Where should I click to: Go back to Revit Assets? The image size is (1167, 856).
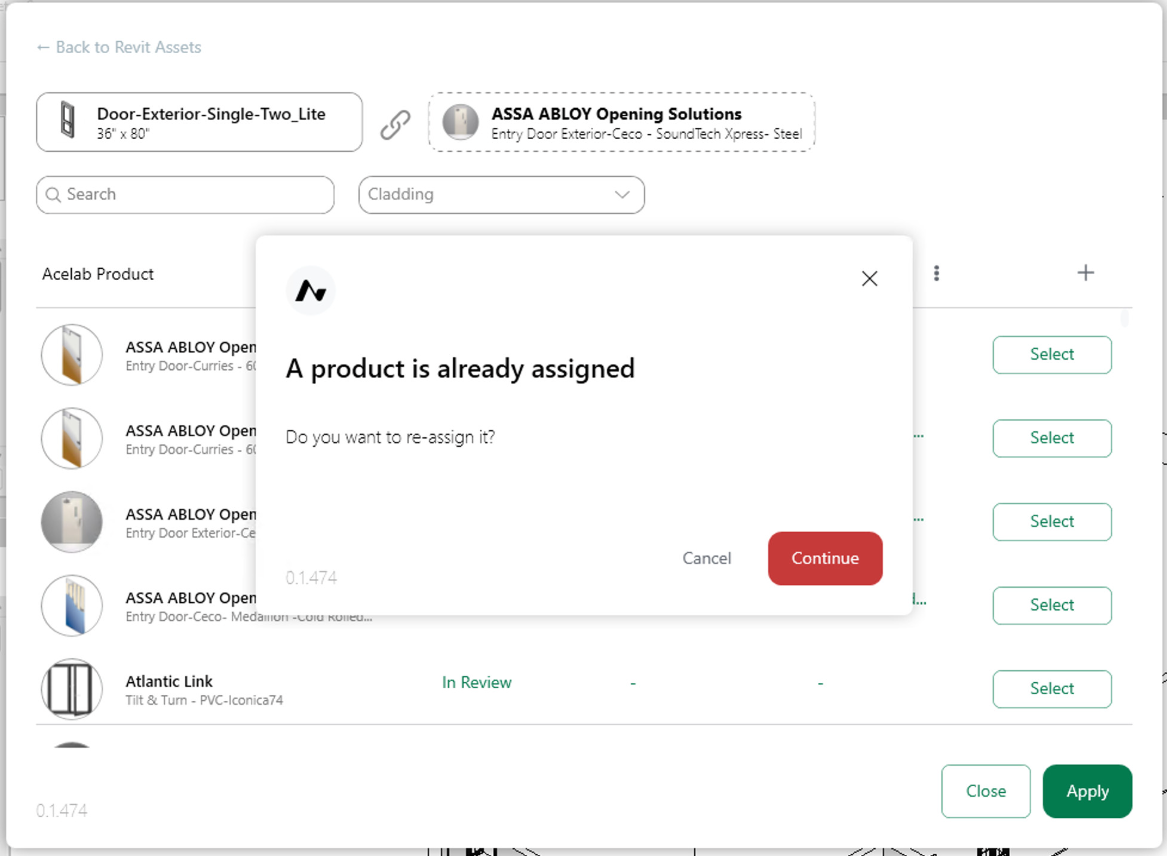pyautogui.click(x=119, y=47)
